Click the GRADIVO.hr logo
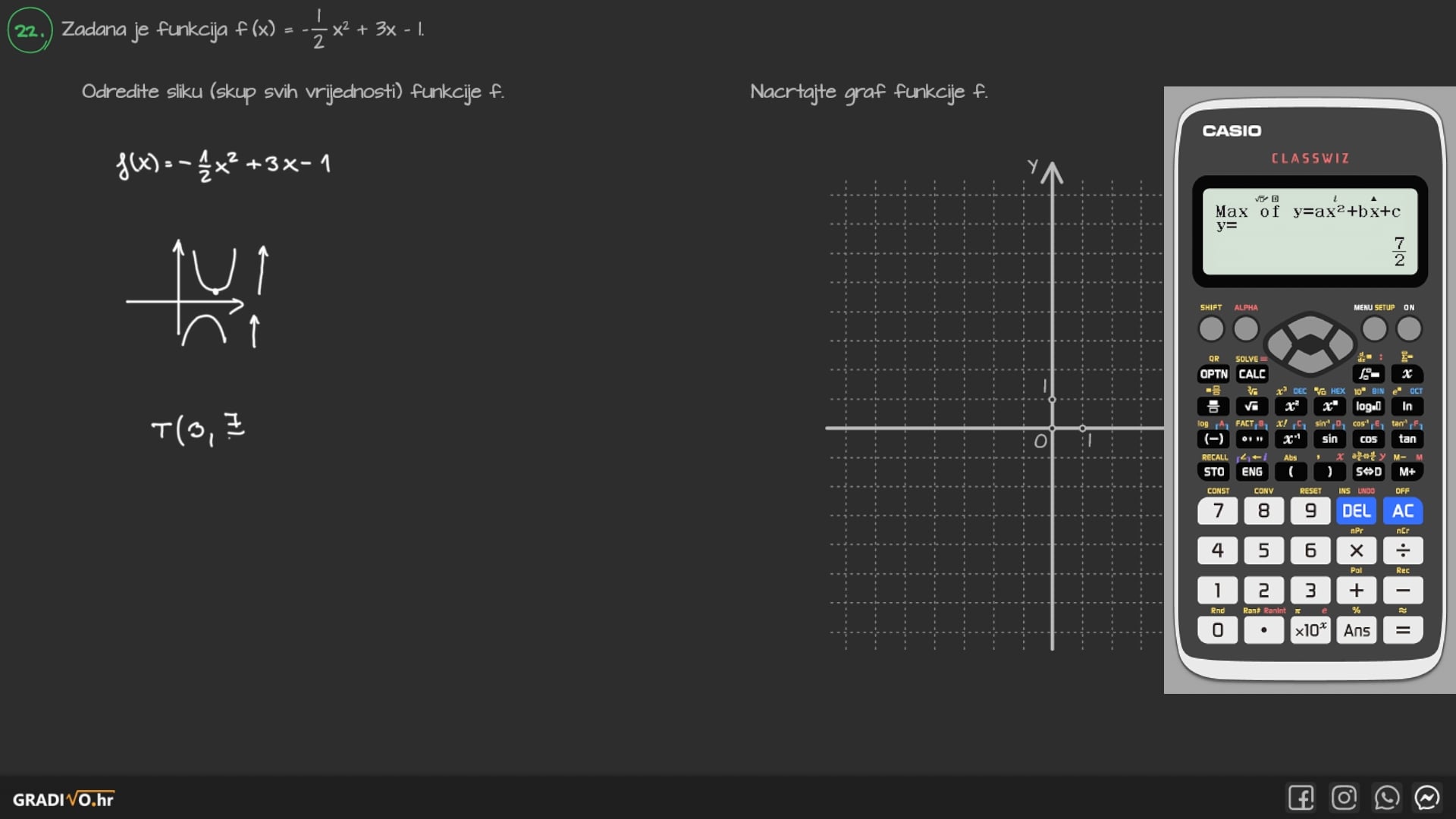The height and width of the screenshot is (819, 1456). [64, 799]
